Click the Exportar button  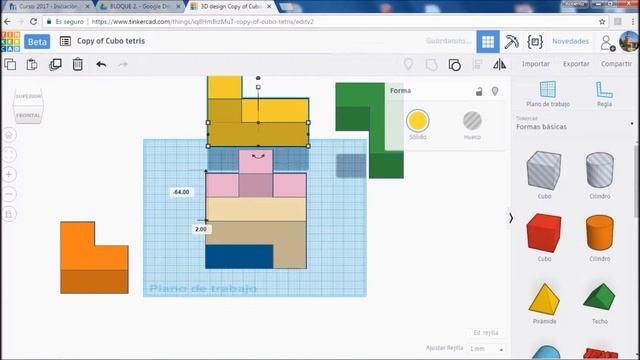(x=576, y=64)
